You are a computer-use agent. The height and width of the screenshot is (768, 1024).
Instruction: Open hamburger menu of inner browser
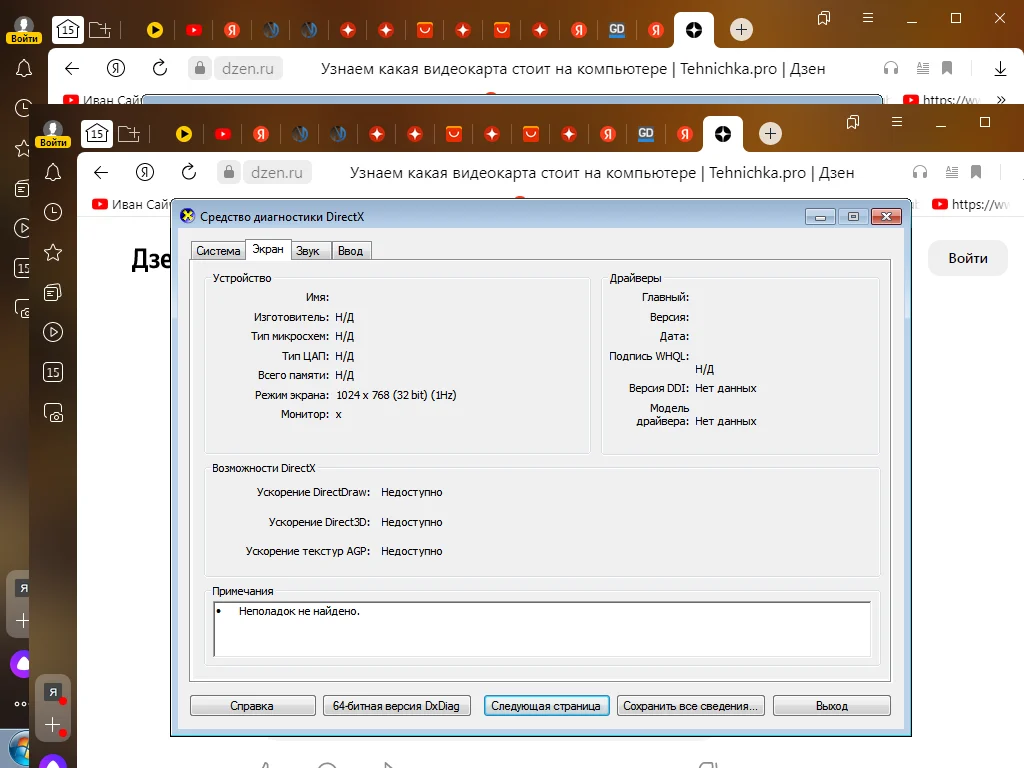coord(897,122)
